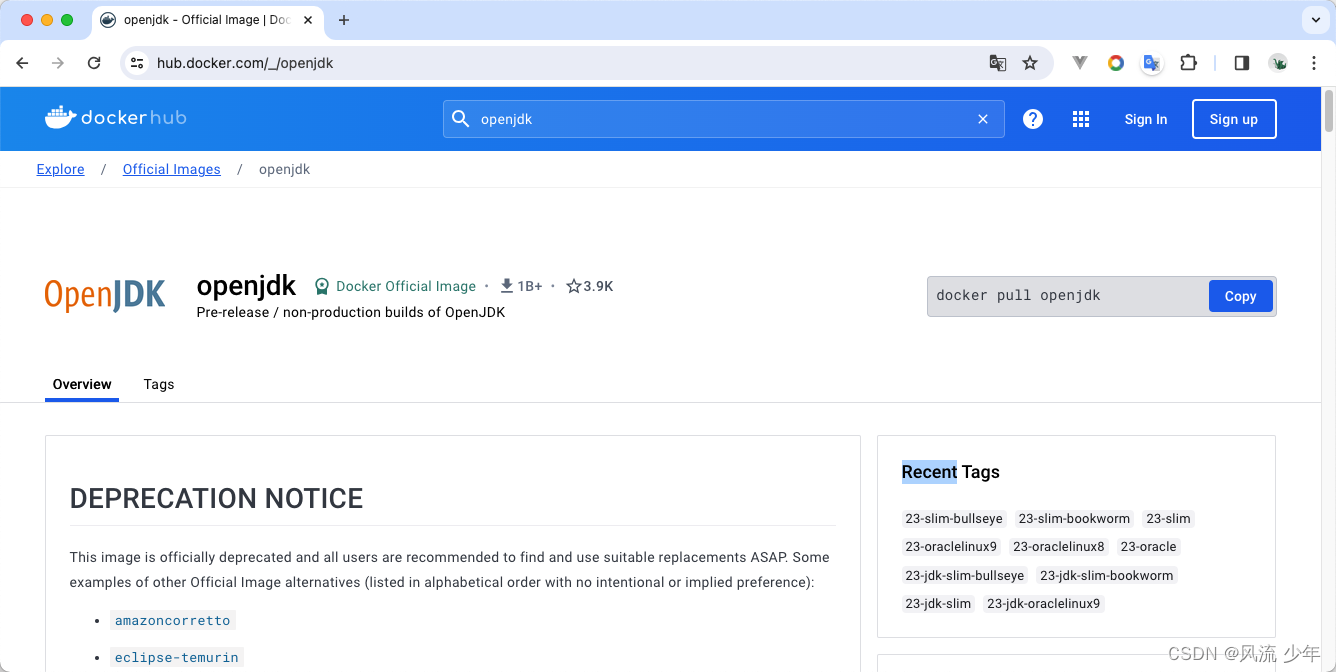The image size is (1336, 672).
Task: Bookmark this page with the star icon
Action: click(1030, 63)
